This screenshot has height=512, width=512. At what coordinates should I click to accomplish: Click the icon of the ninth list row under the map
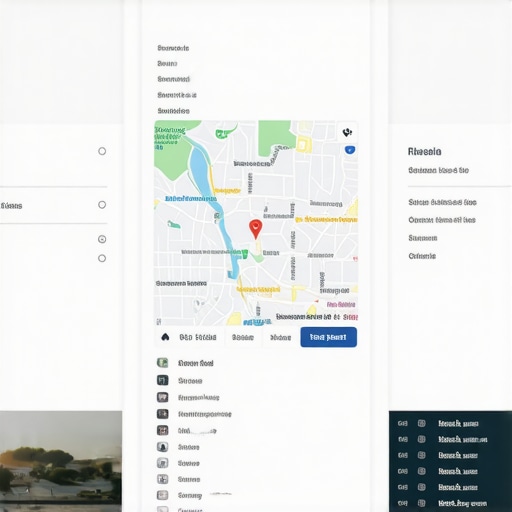pyautogui.click(x=162, y=495)
